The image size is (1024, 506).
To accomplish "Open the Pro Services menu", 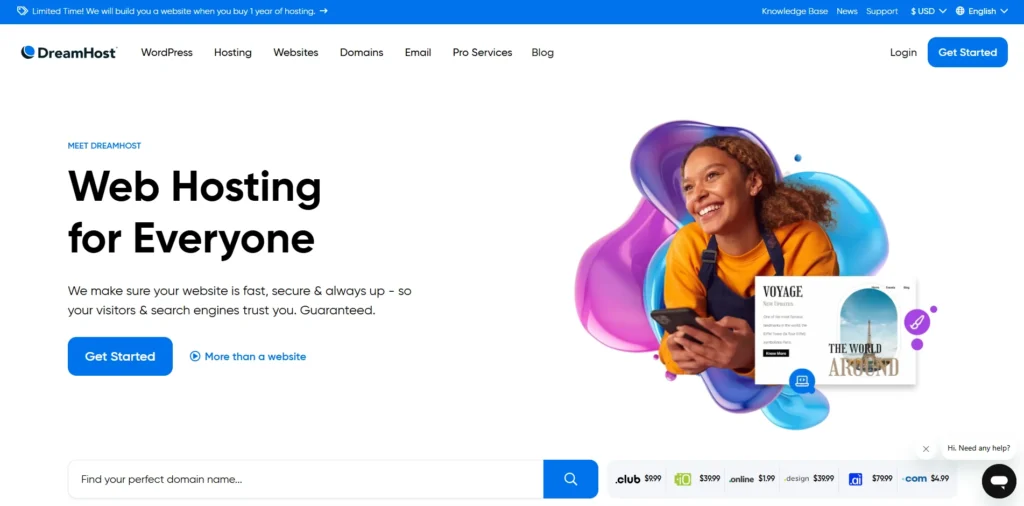I will pos(483,52).
